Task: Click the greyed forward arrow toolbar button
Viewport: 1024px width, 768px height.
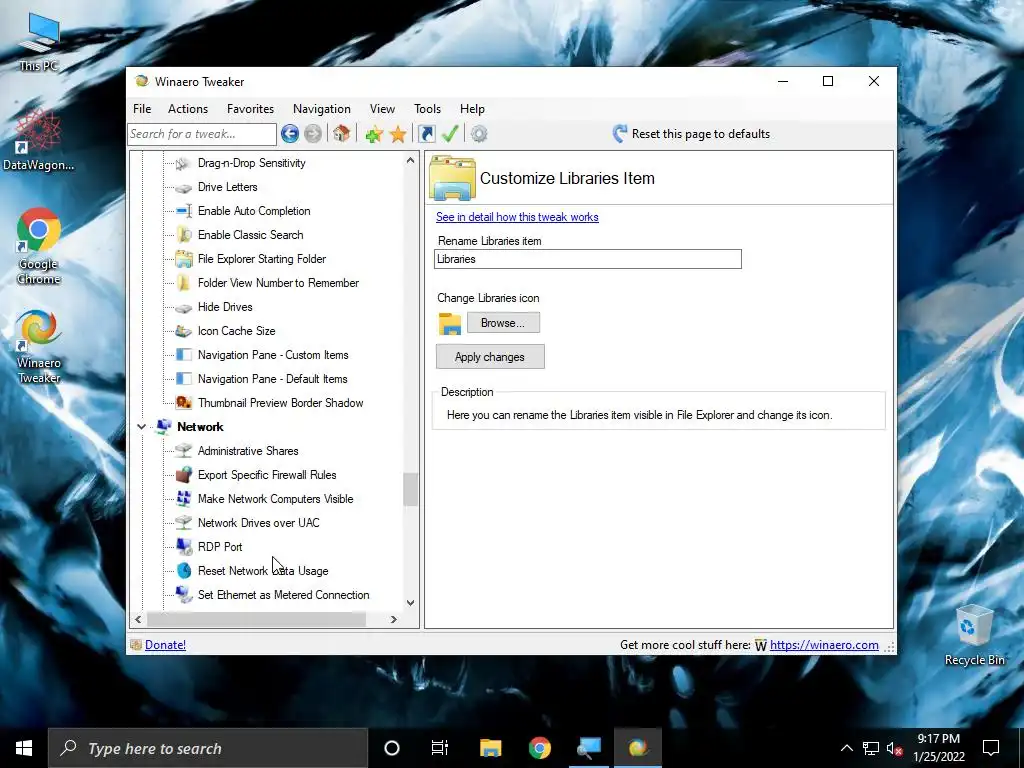Action: [313, 134]
